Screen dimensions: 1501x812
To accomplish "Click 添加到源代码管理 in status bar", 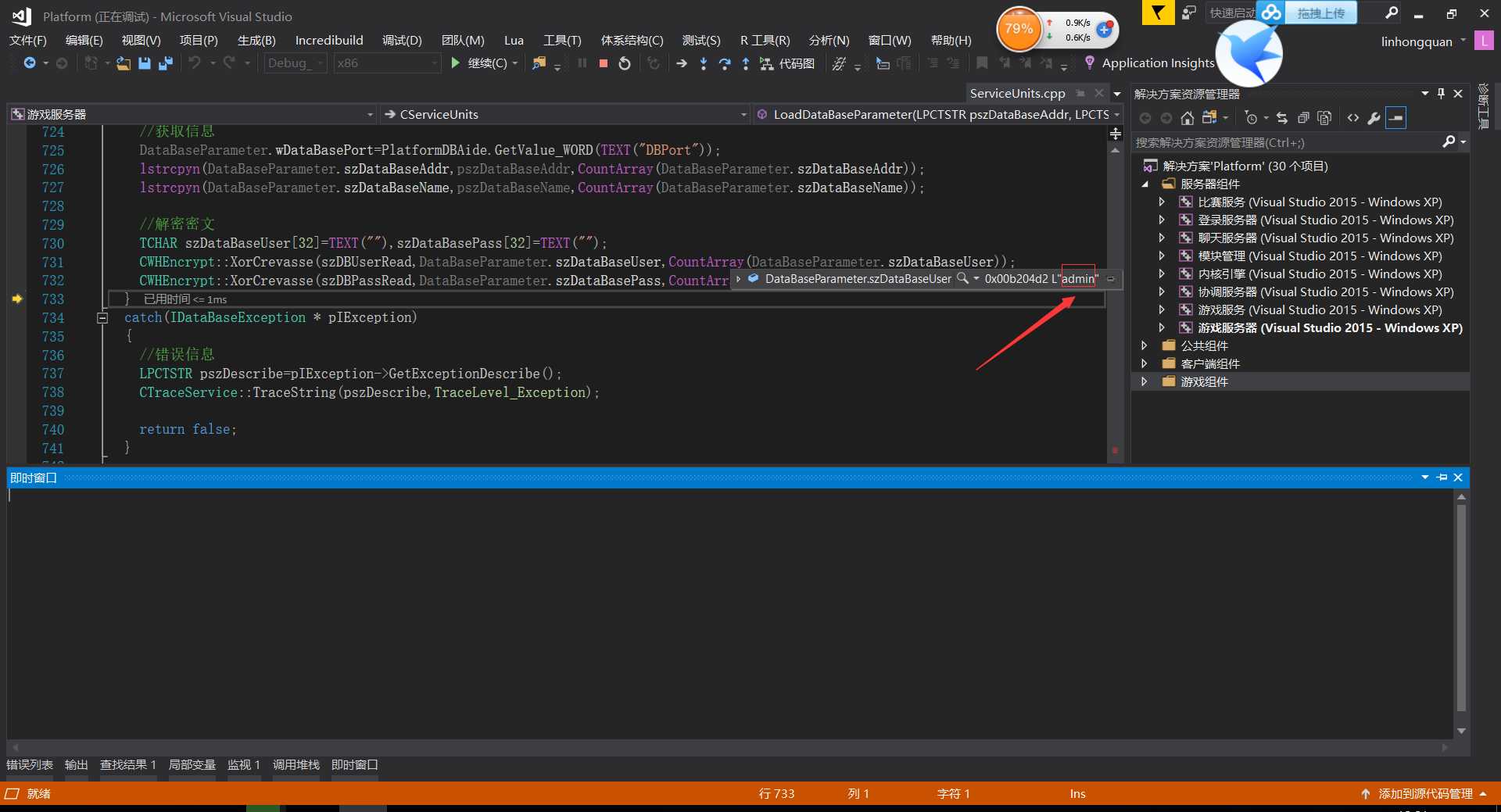I will (1425, 794).
